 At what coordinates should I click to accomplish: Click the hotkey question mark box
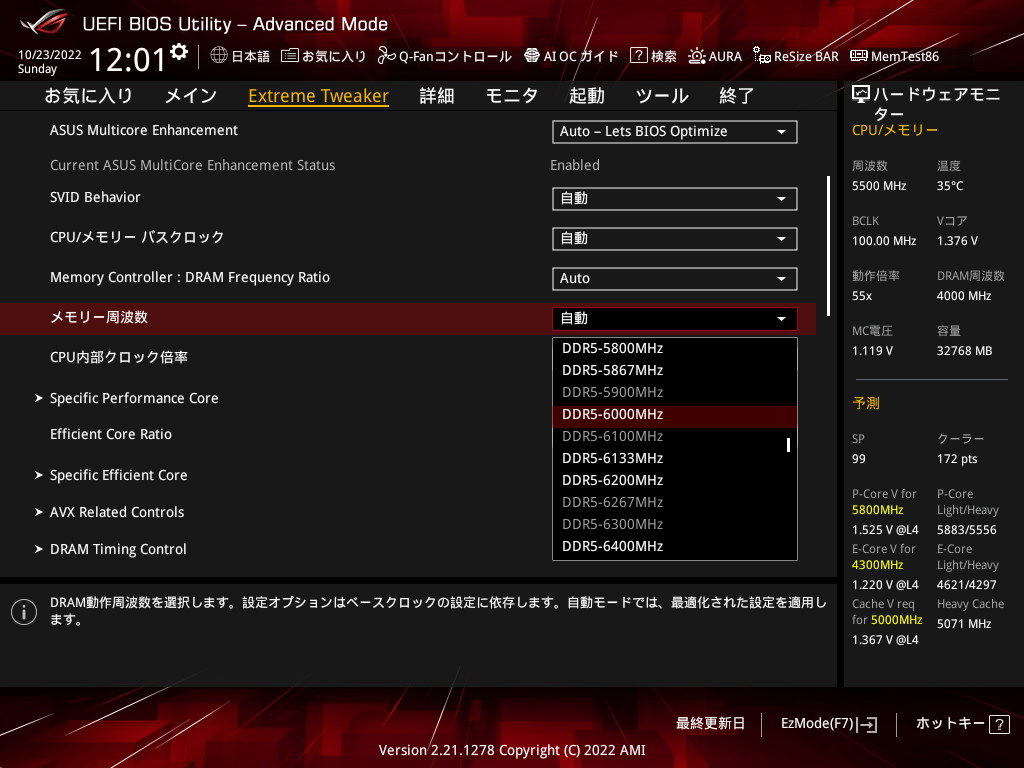tap(999, 724)
